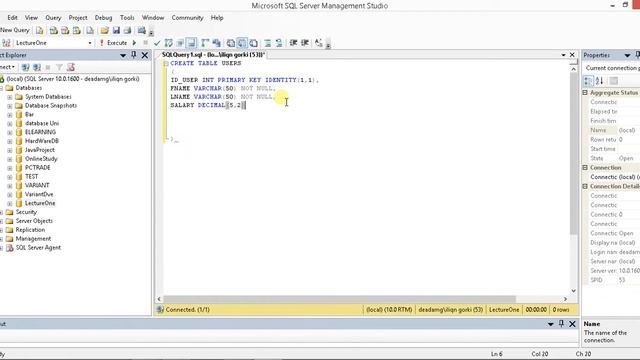Select the Server Objects folder
Image resolution: width=640 pixels, height=360 pixels.
34,221
